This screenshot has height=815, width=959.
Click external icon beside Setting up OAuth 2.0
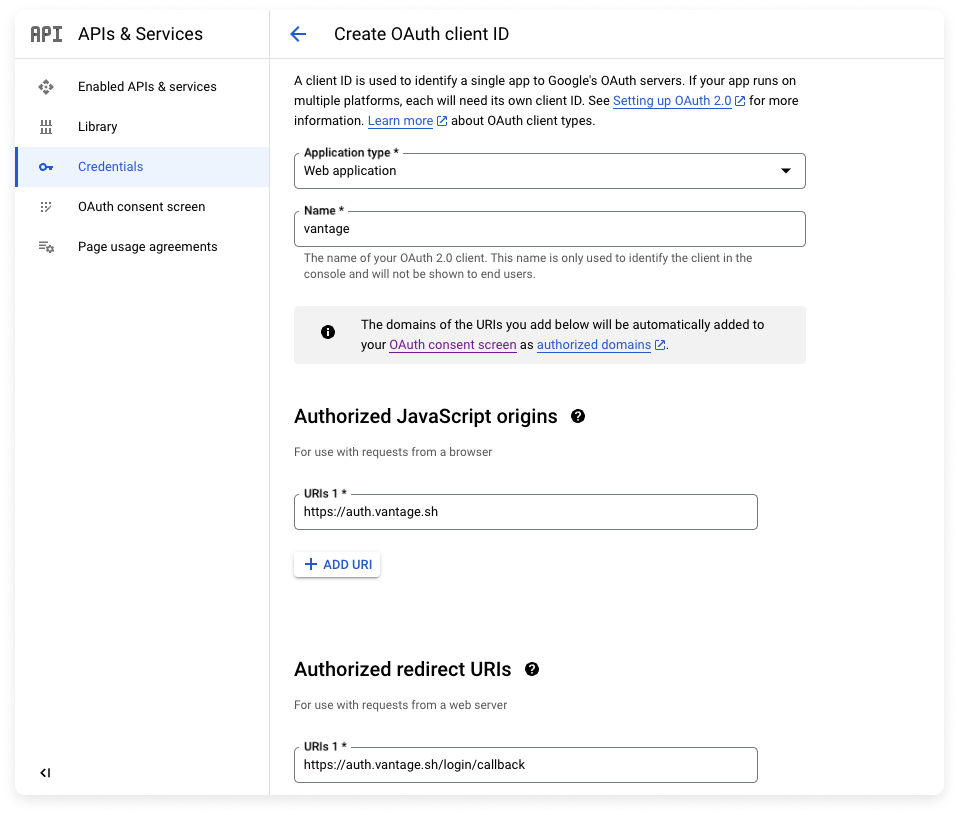coord(739,101)
